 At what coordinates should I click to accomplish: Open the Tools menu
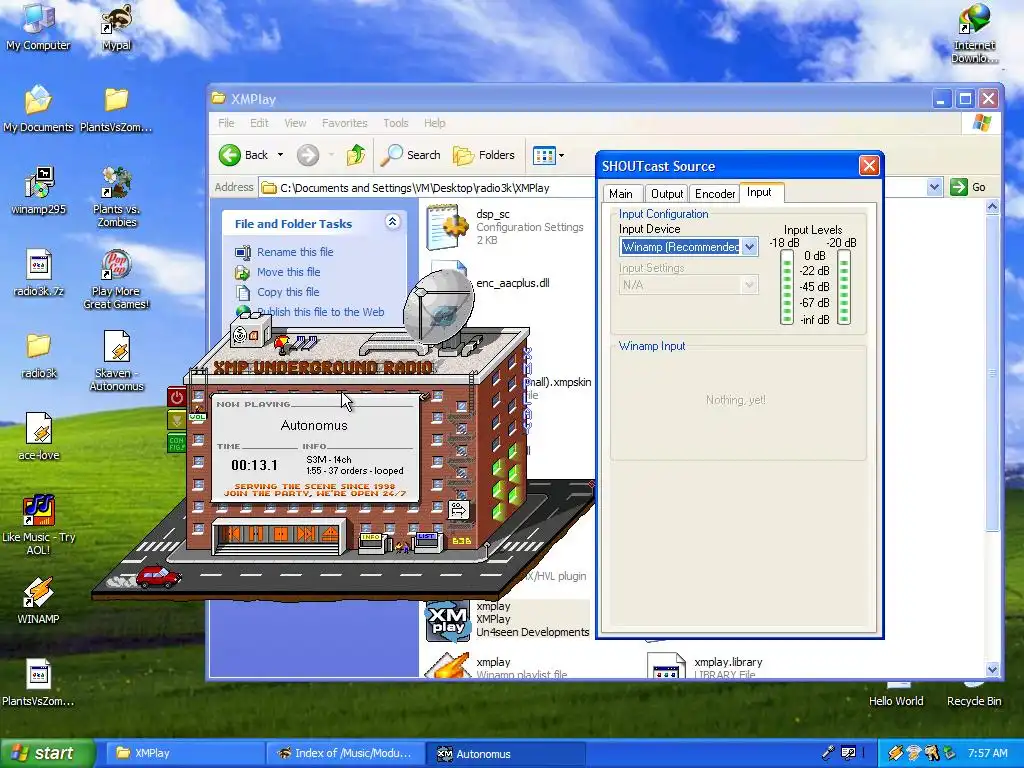click(x=396, y=123)
